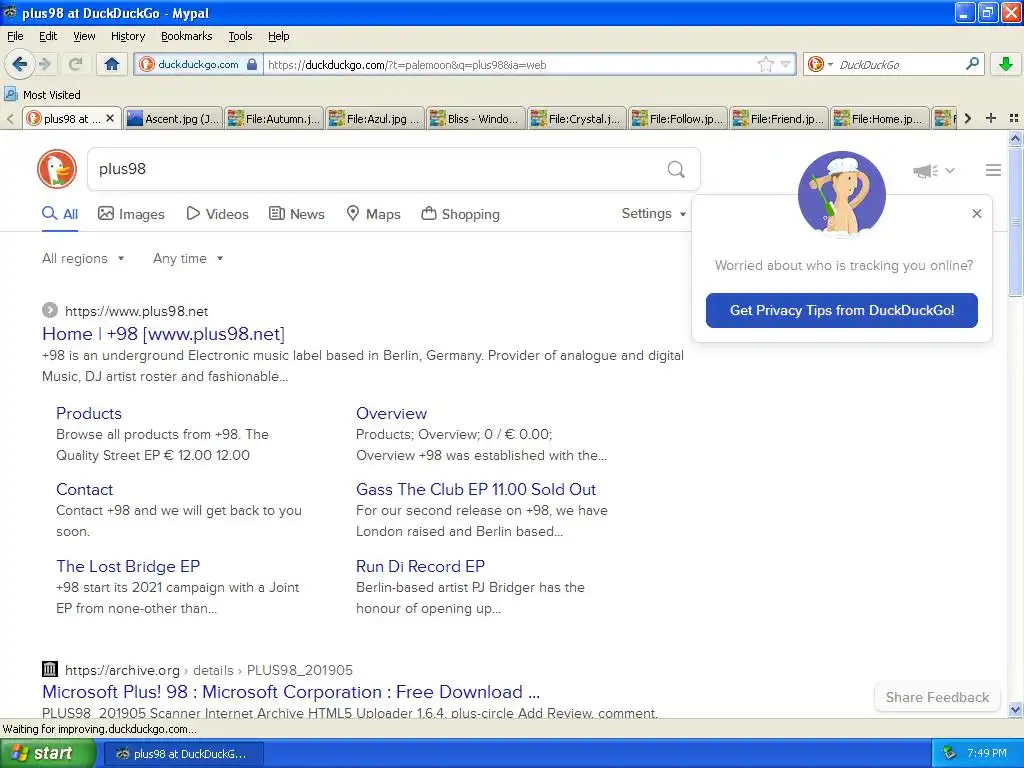Switch to News results
The image size is (1024, 768).
point(297,214)
